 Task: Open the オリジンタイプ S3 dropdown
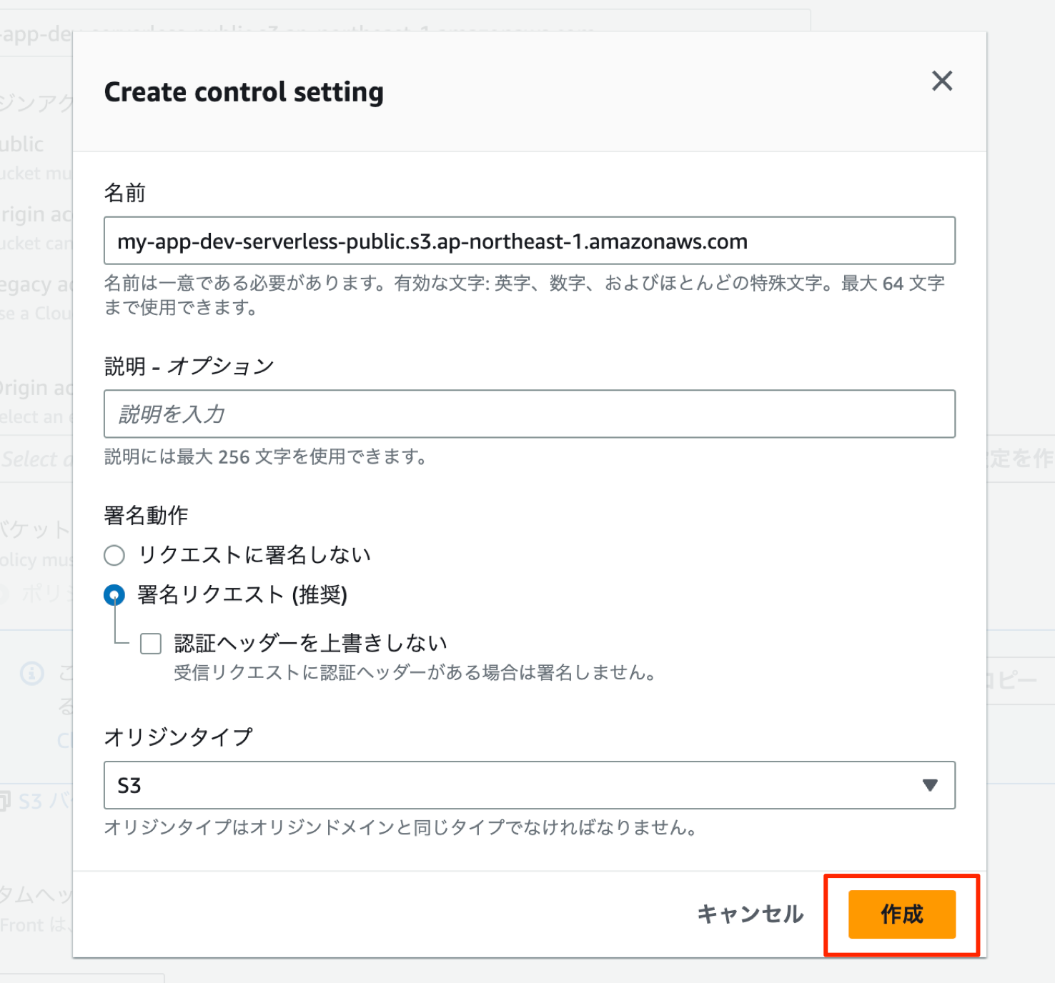coord(530,785)
